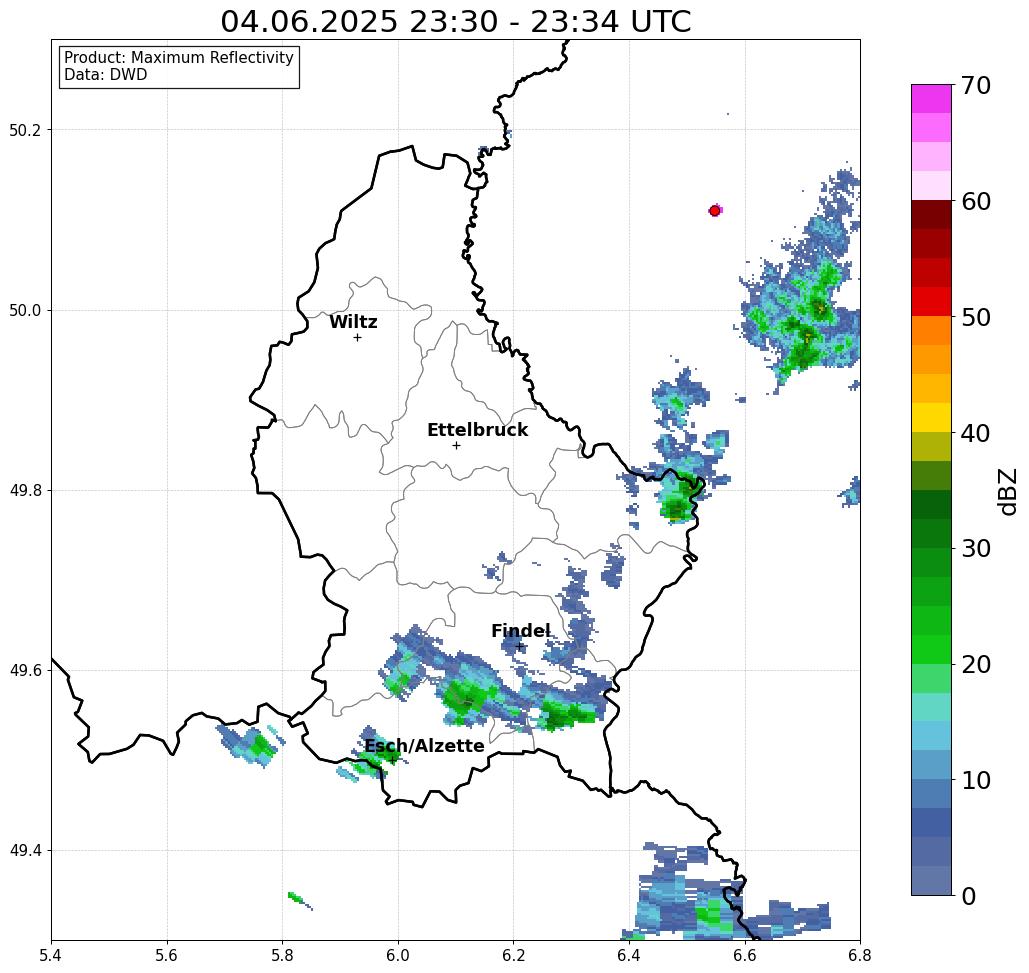Click the red circle marker on map
Screen dimensions: 1029x973
pyautogui.click(x=715, y=211)
